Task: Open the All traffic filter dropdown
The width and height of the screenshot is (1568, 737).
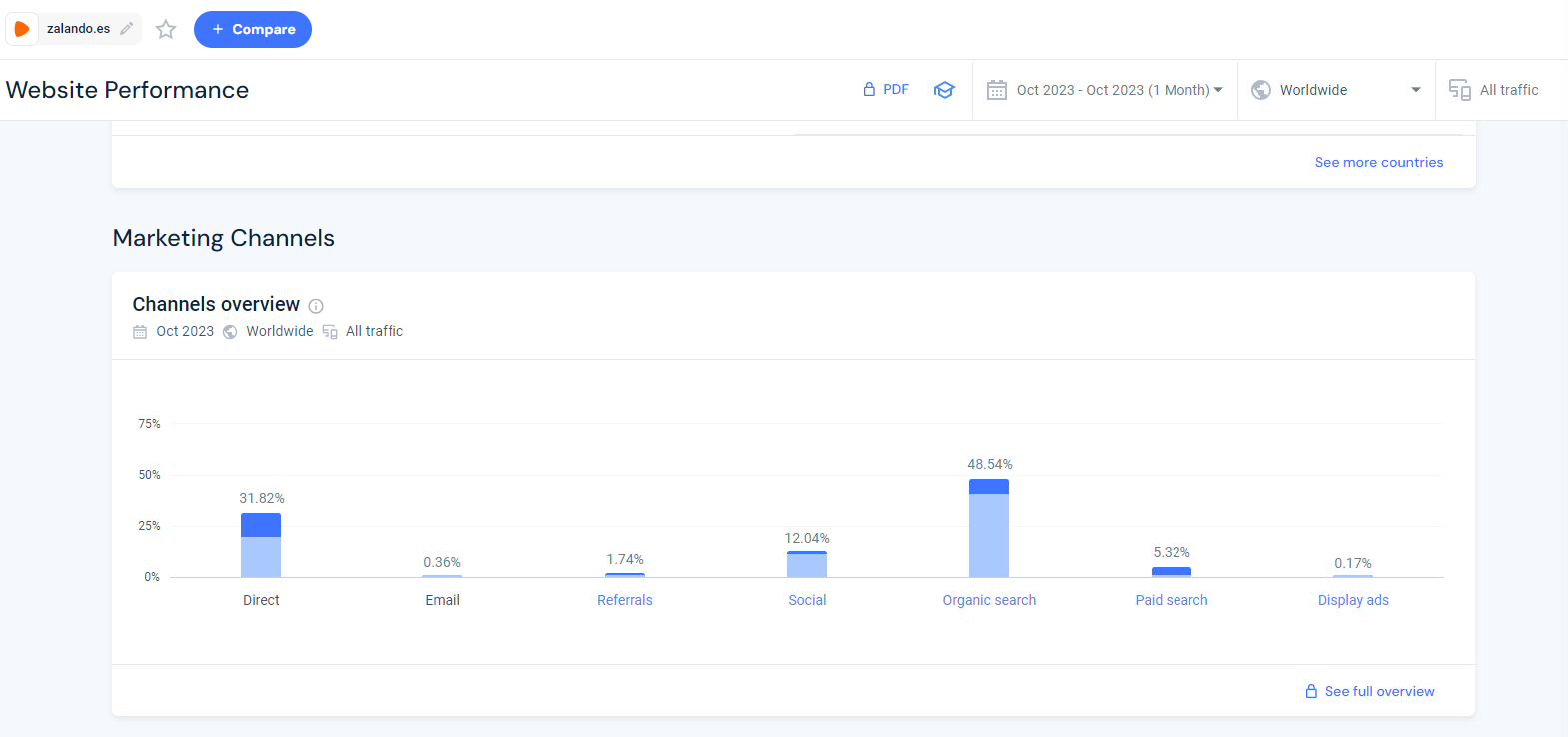Action: tap(1508, 90)
